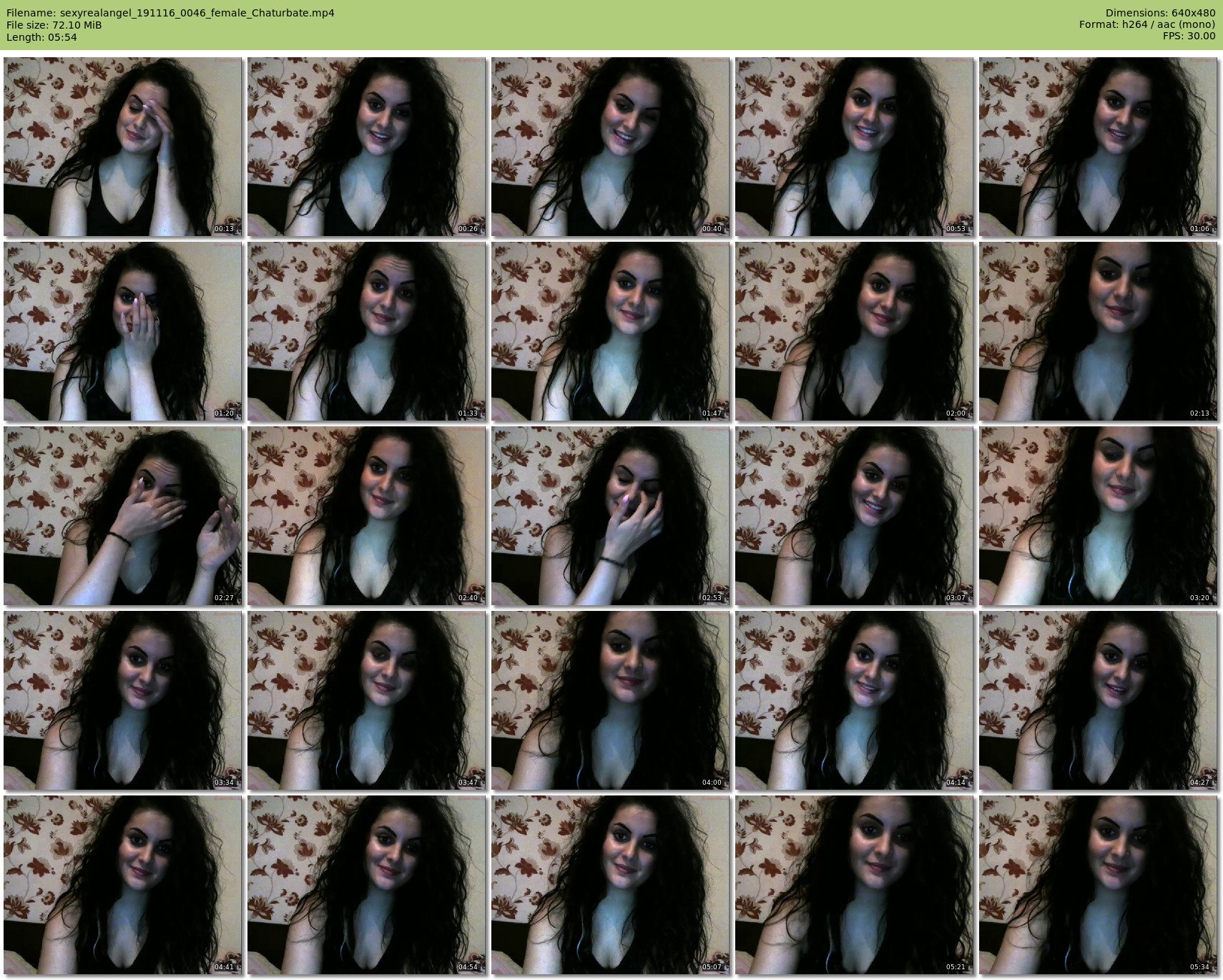This screenshot has height=980, width=1223.
Task: Open the frame timestamped 03:34
Action: tap(122, 700)
